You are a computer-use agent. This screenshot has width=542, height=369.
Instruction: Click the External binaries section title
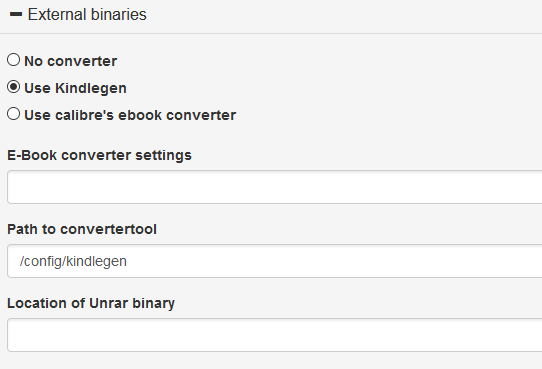click(87, 15)
